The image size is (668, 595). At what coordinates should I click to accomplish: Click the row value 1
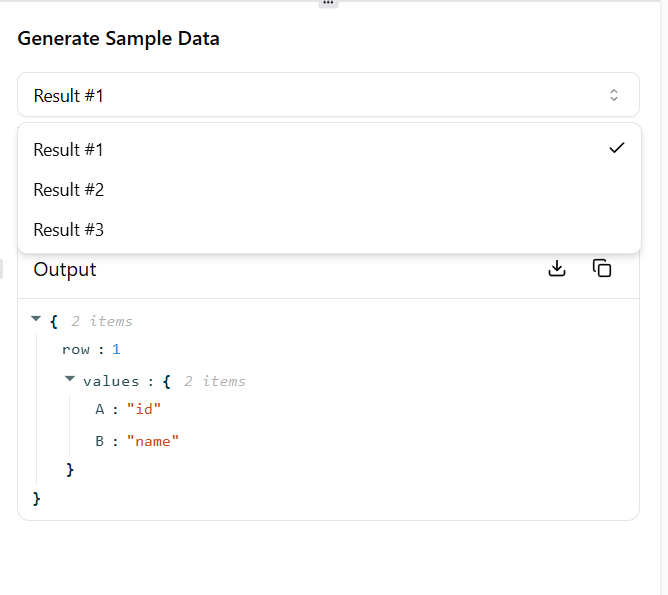[116, 350]
